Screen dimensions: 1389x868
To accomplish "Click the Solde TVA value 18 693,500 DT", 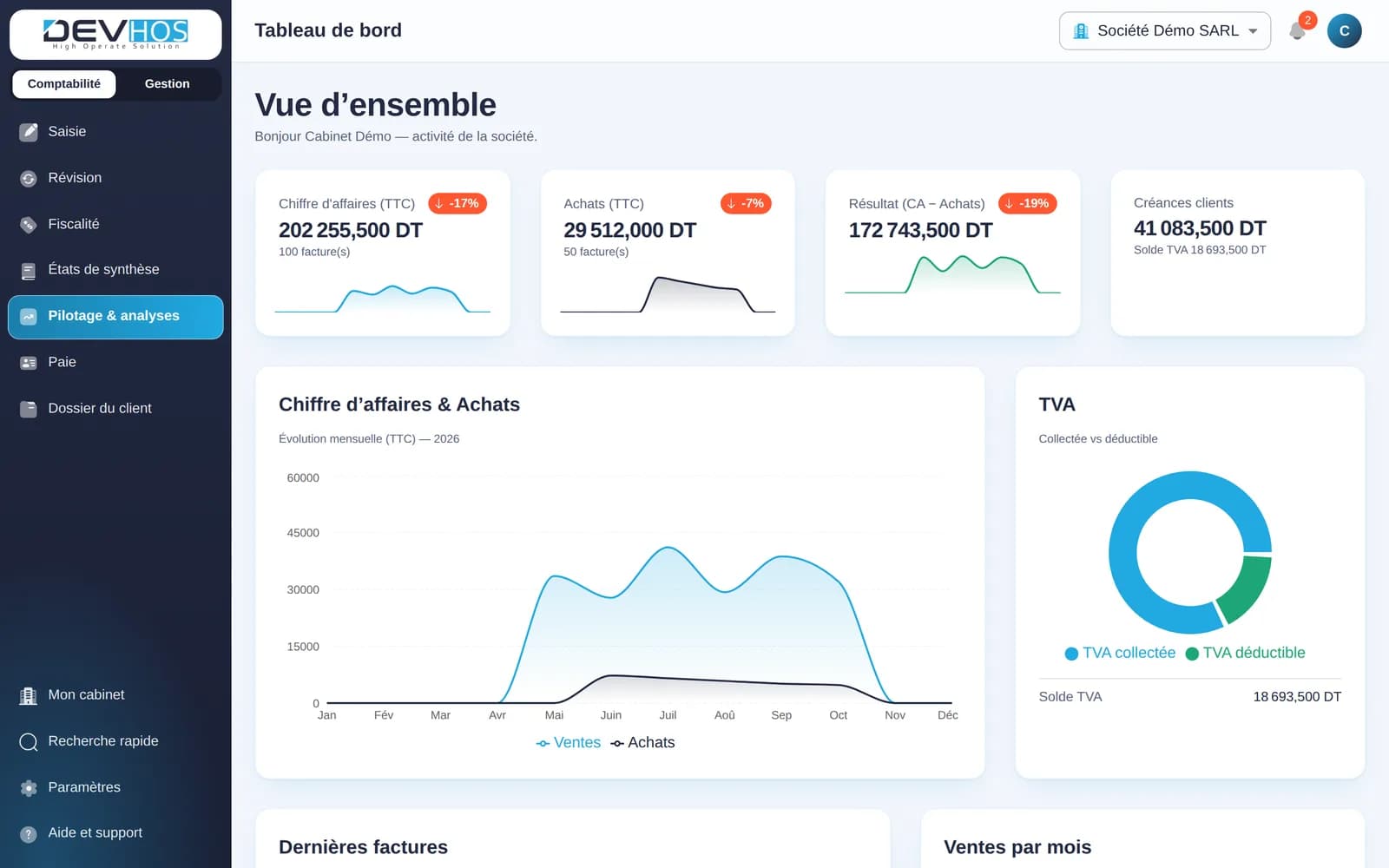I will pyautogui.click(x=1297, y=697).
